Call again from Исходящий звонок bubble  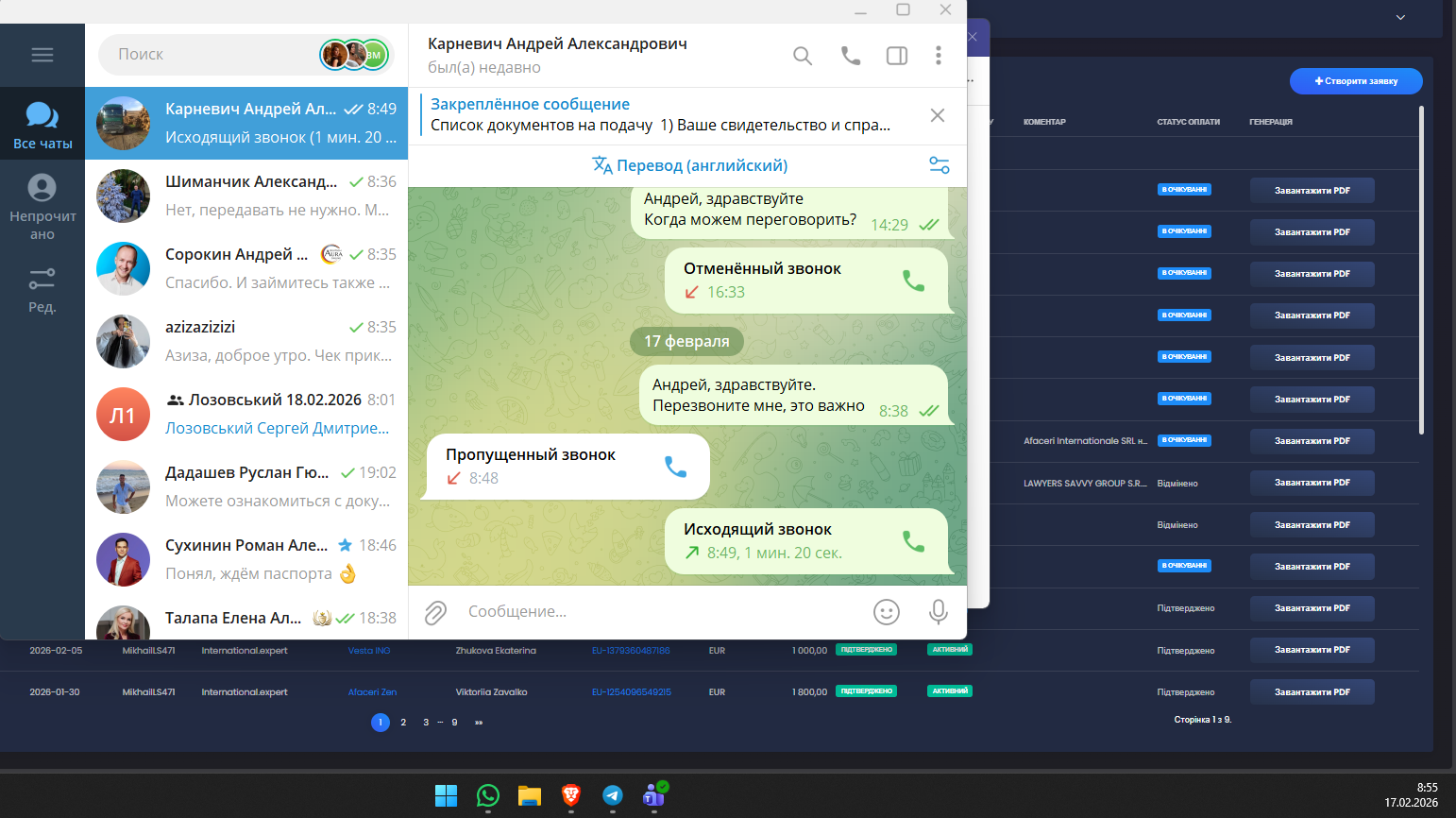[913, 541]
